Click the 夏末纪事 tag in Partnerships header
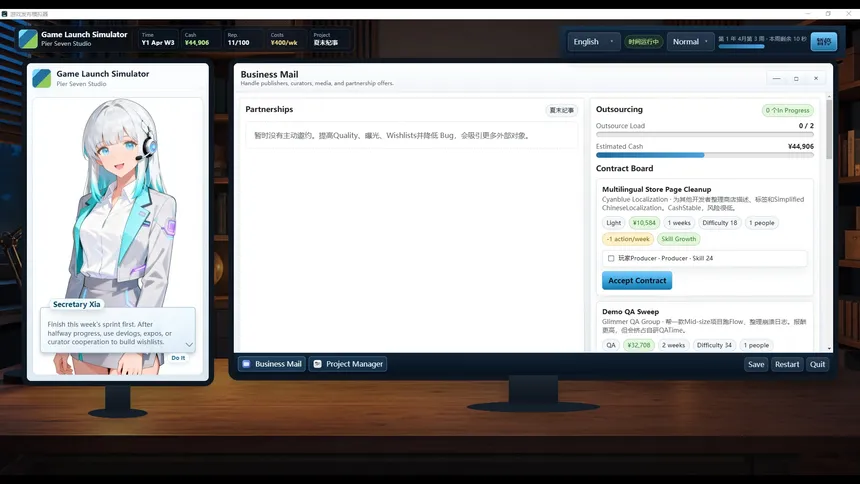This screenshot has height=484, width=860. (562, 110)
